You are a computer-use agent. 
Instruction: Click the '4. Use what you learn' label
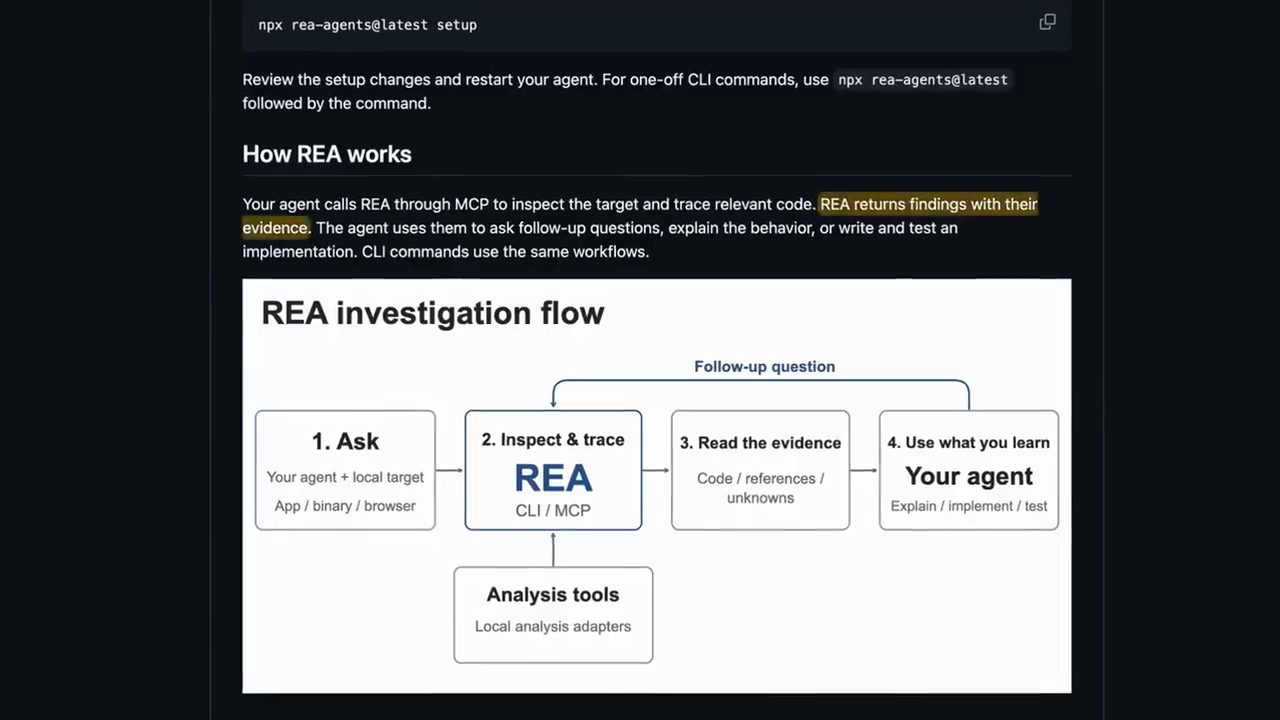tap(969, 443)
